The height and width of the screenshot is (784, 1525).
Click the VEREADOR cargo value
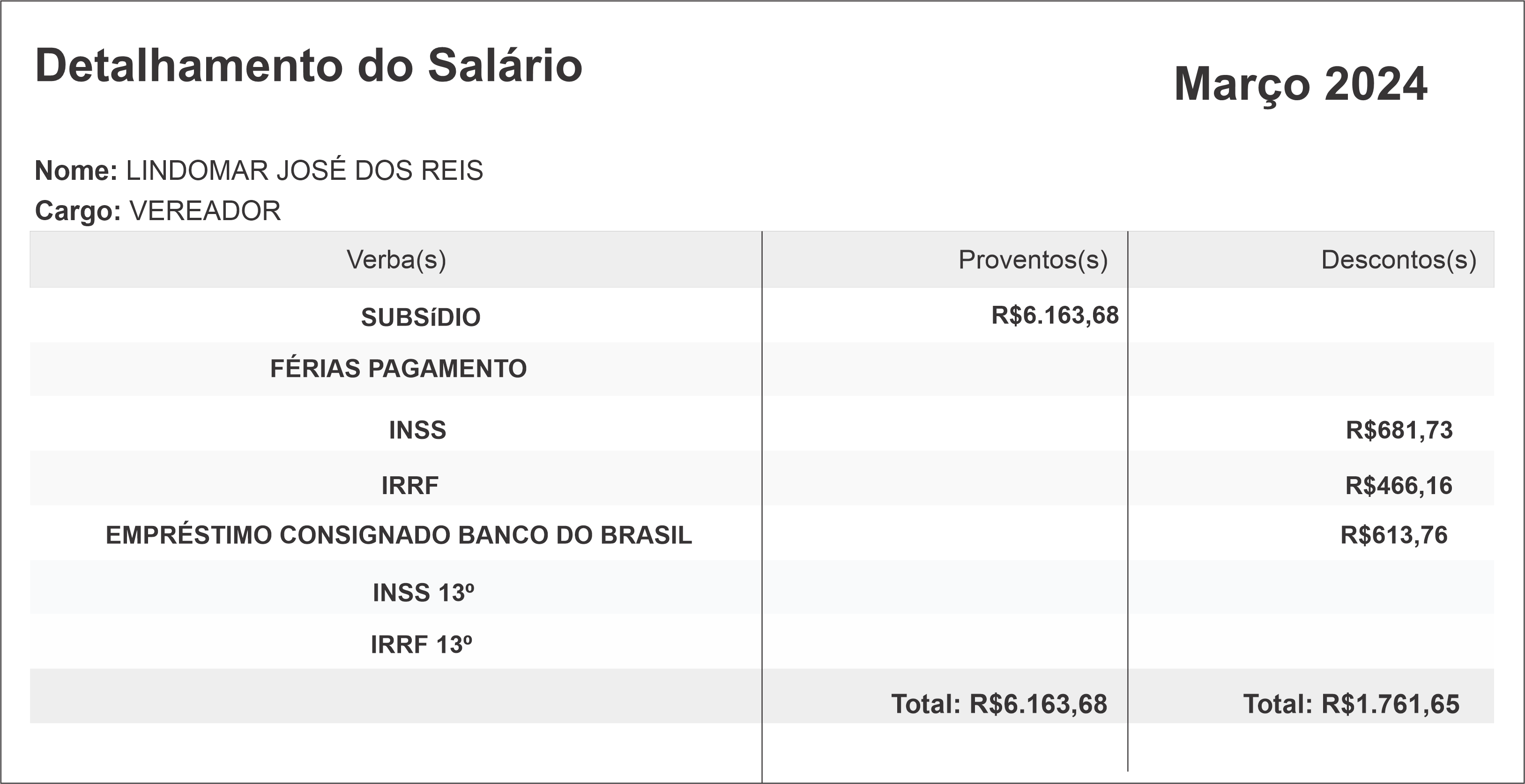(205, 211)
